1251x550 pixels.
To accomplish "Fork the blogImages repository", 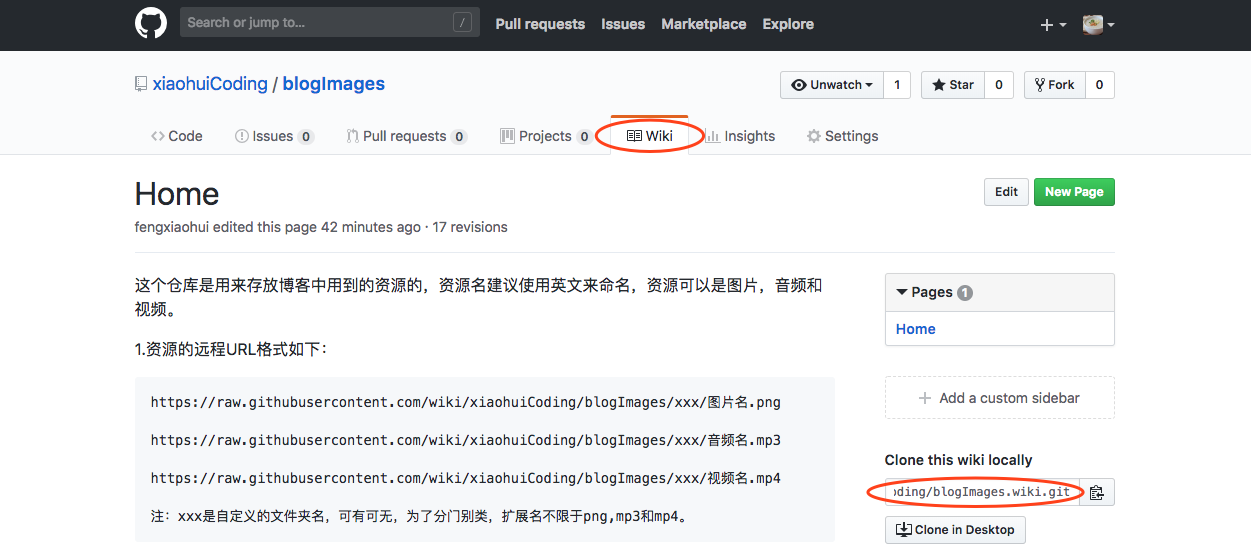I will 1055,85.
